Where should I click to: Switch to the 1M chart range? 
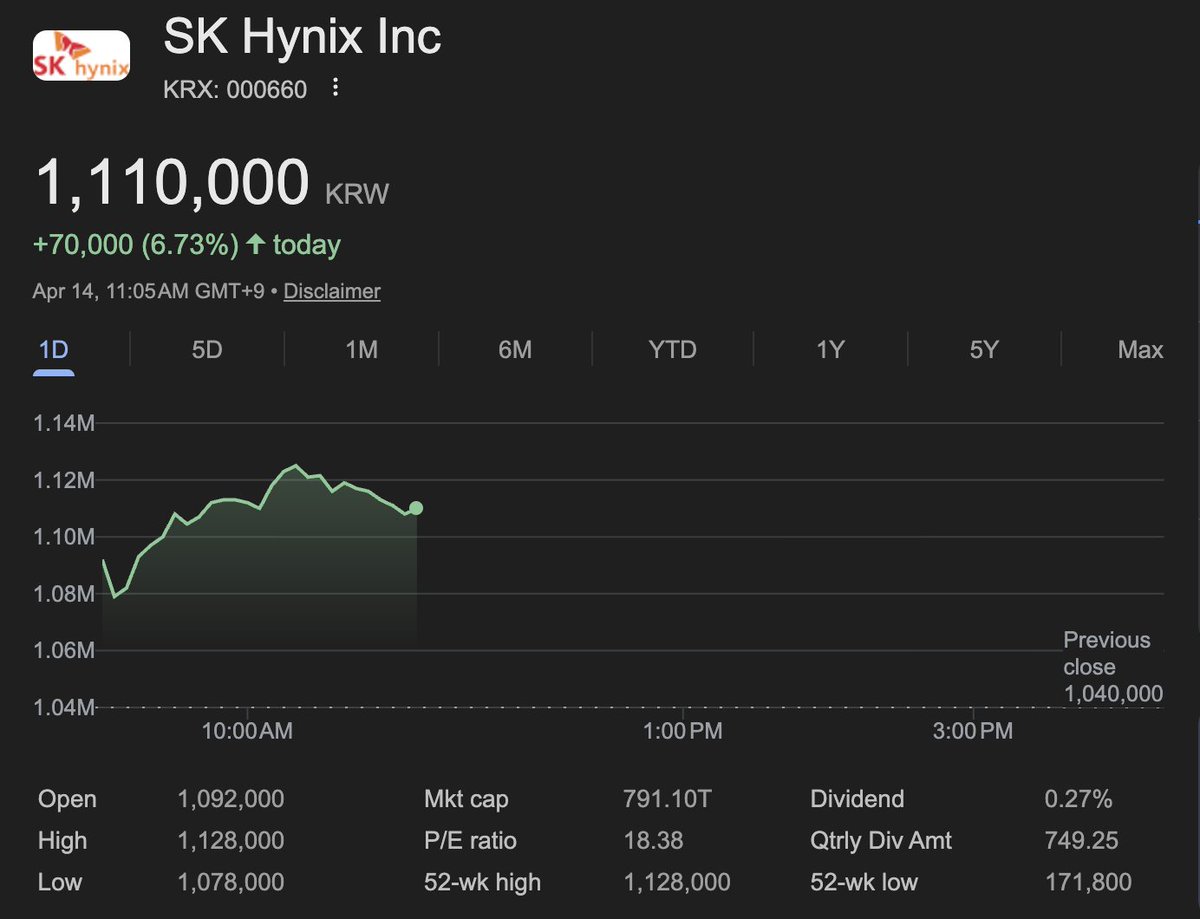(x=361, y=350)
